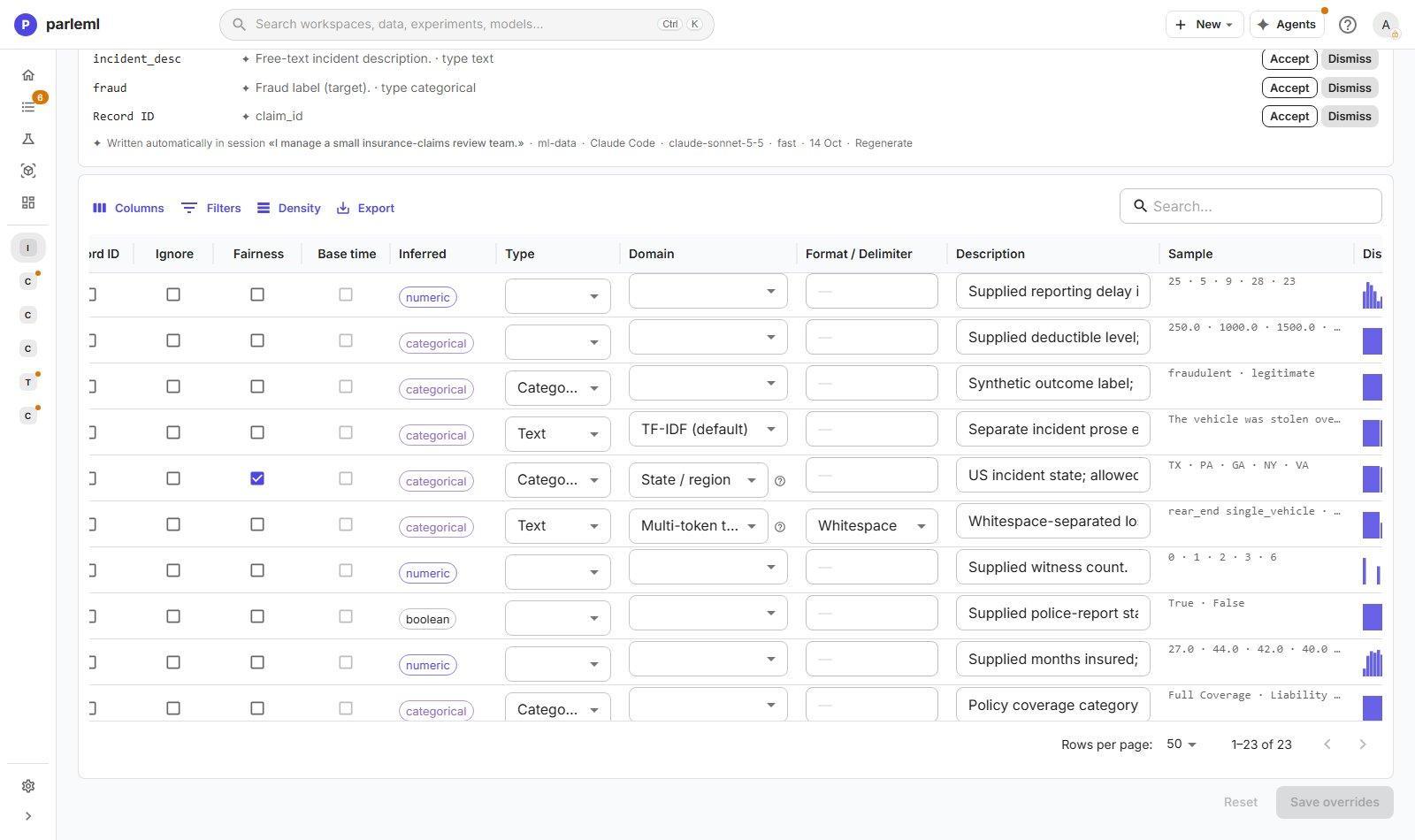Click Save overrides button

(1335, 802)
